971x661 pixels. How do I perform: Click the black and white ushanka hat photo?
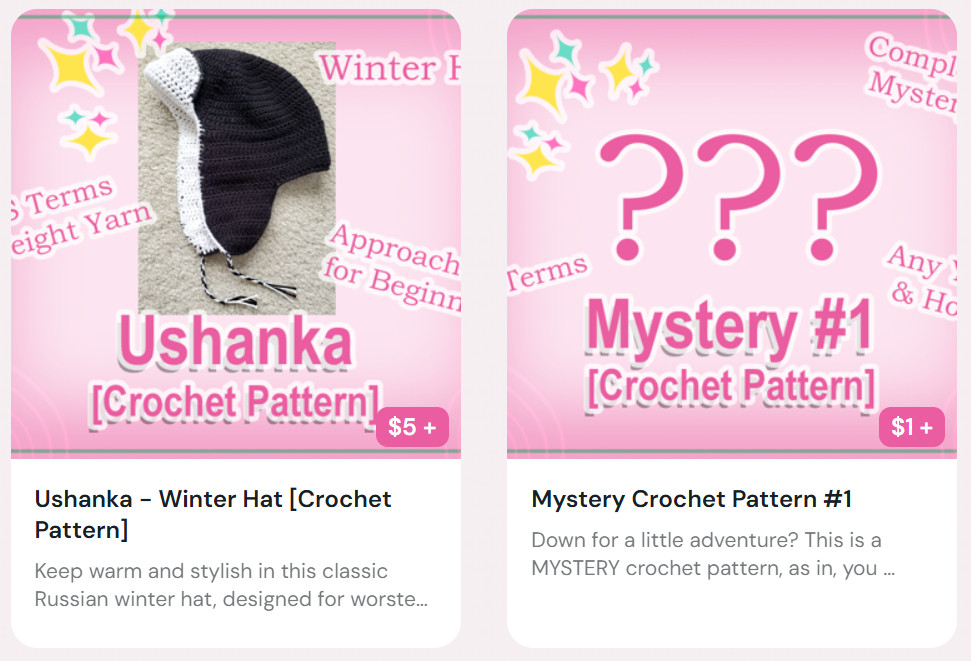(x=237, y=178)
